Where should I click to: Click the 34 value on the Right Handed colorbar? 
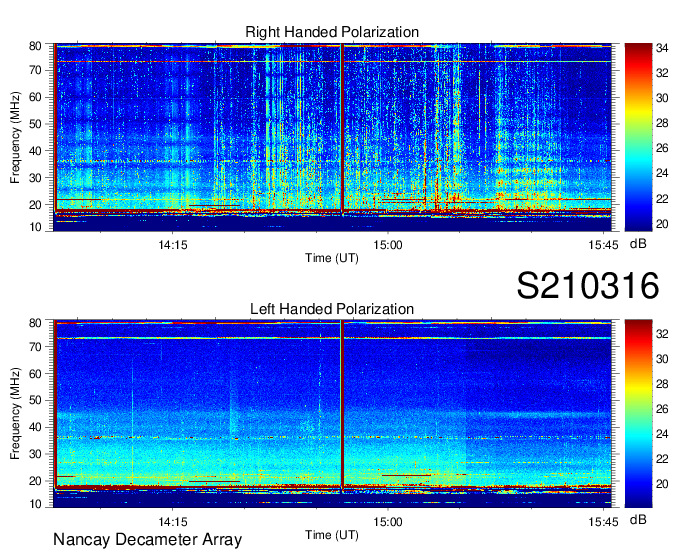point(662,48)
